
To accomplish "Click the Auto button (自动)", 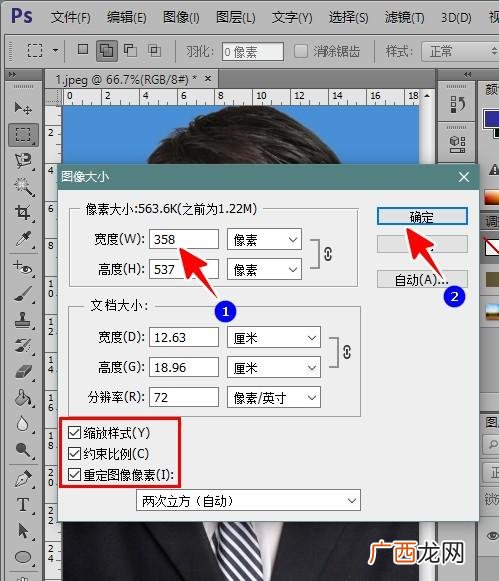I will click(422, 279).
